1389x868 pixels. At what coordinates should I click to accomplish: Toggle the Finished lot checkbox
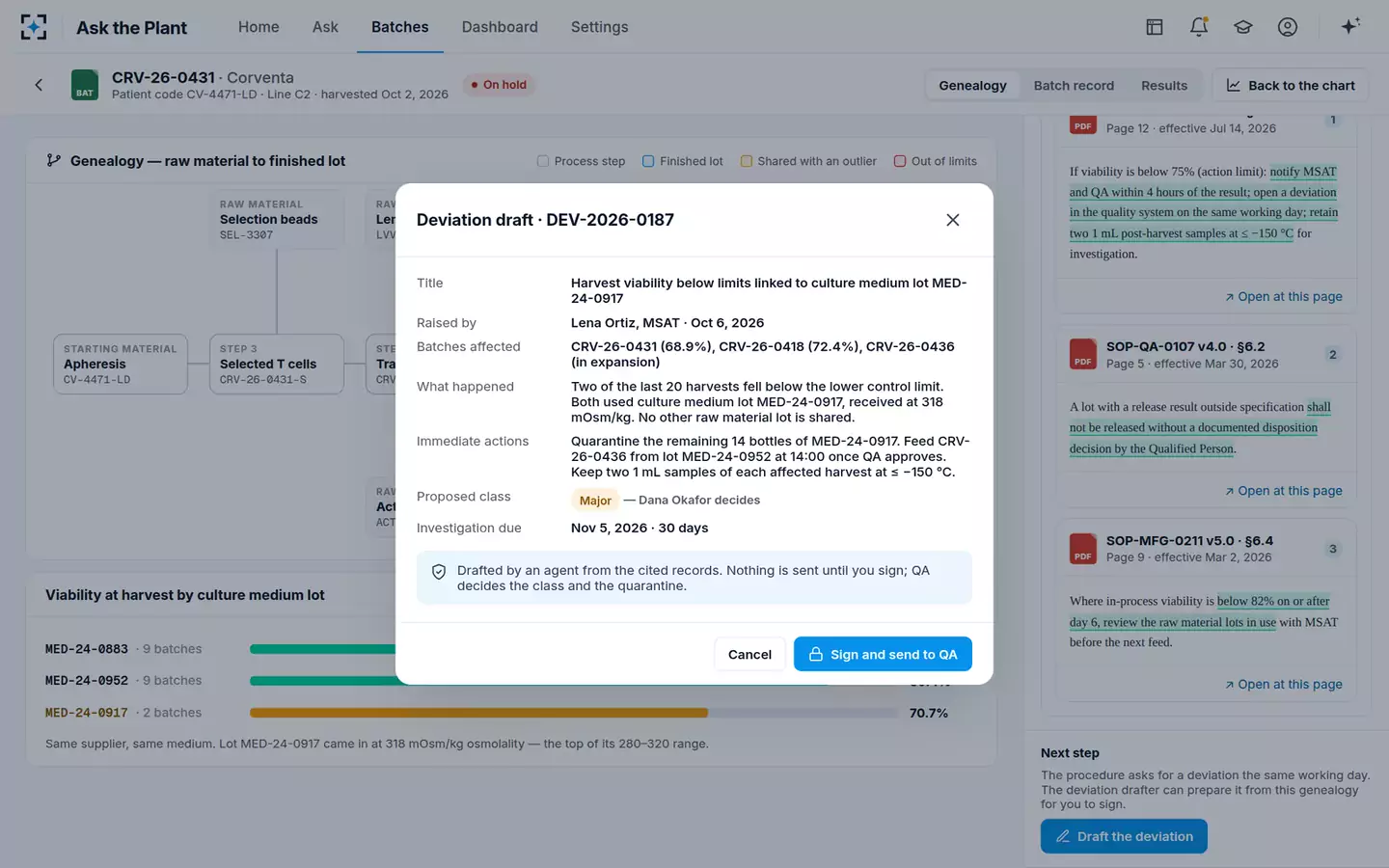pos(648,161)
